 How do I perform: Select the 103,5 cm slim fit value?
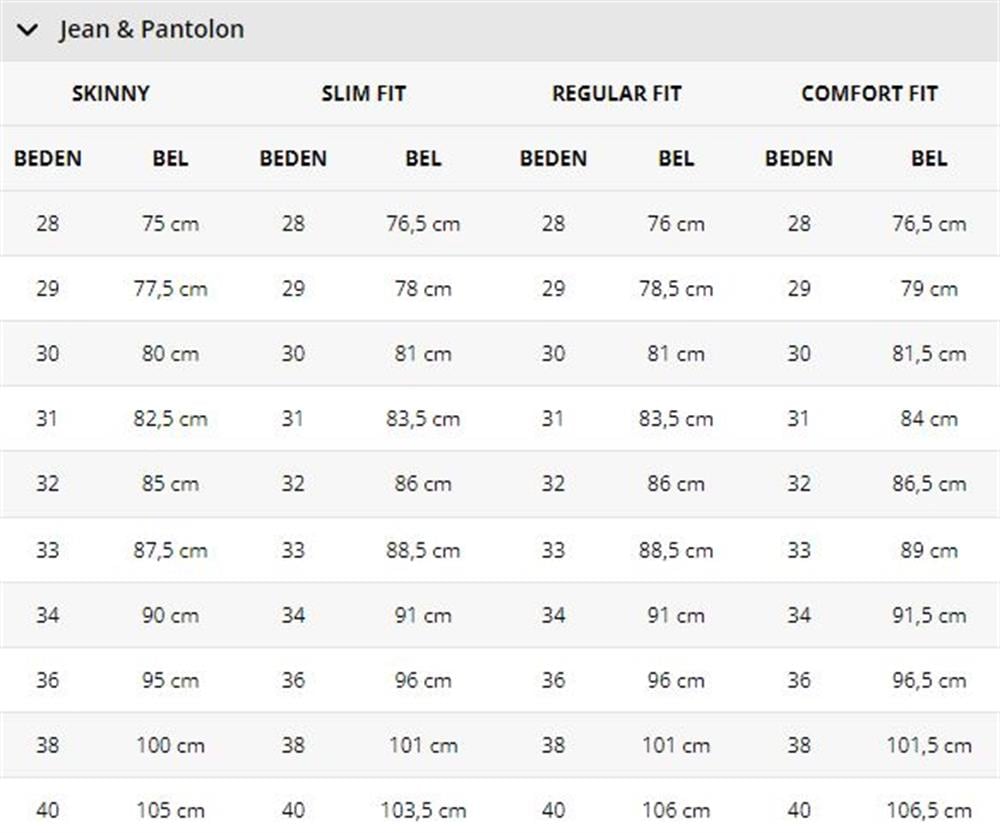[423, 811]
